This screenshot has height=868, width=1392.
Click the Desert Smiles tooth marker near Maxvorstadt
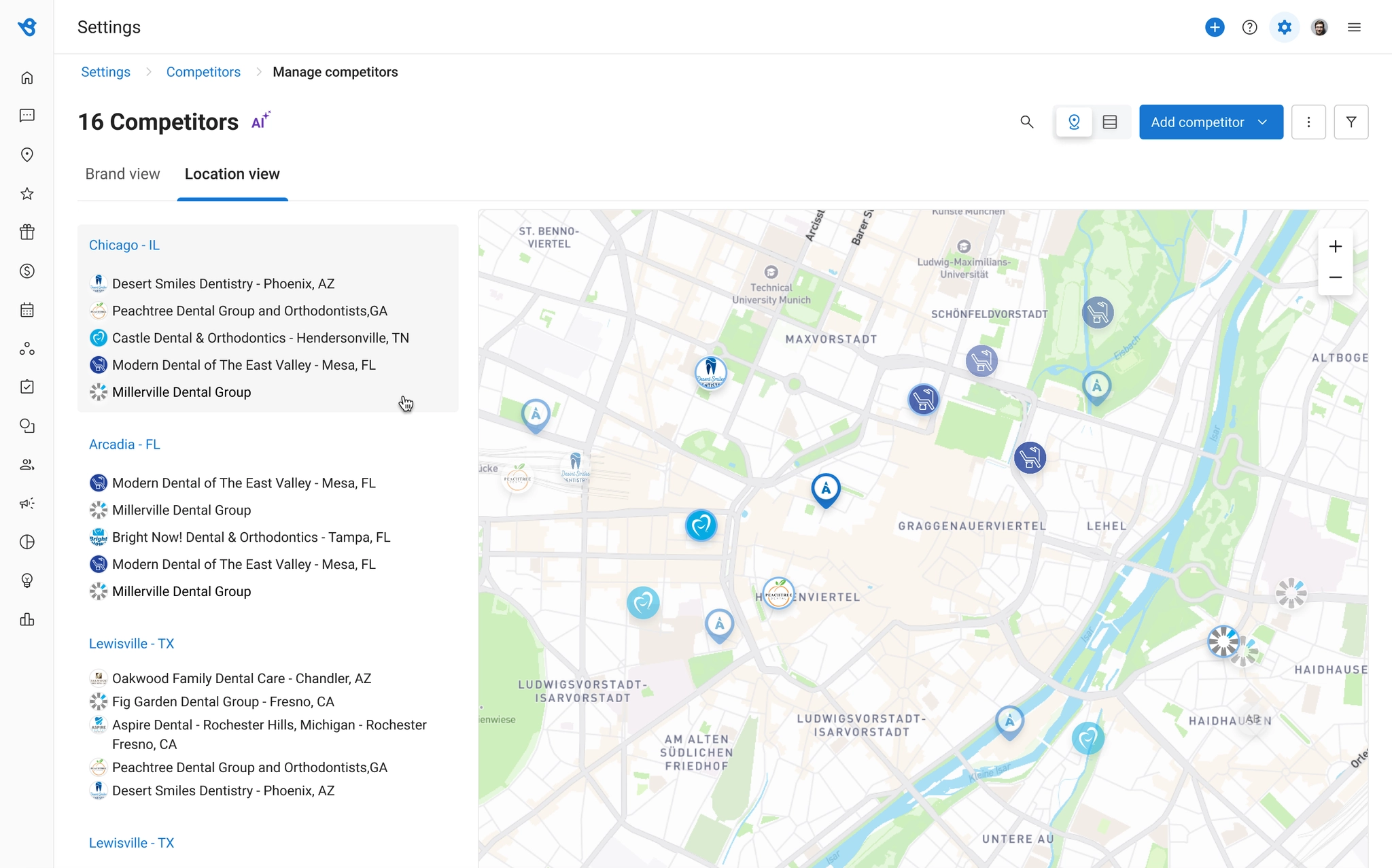(710, 372)
